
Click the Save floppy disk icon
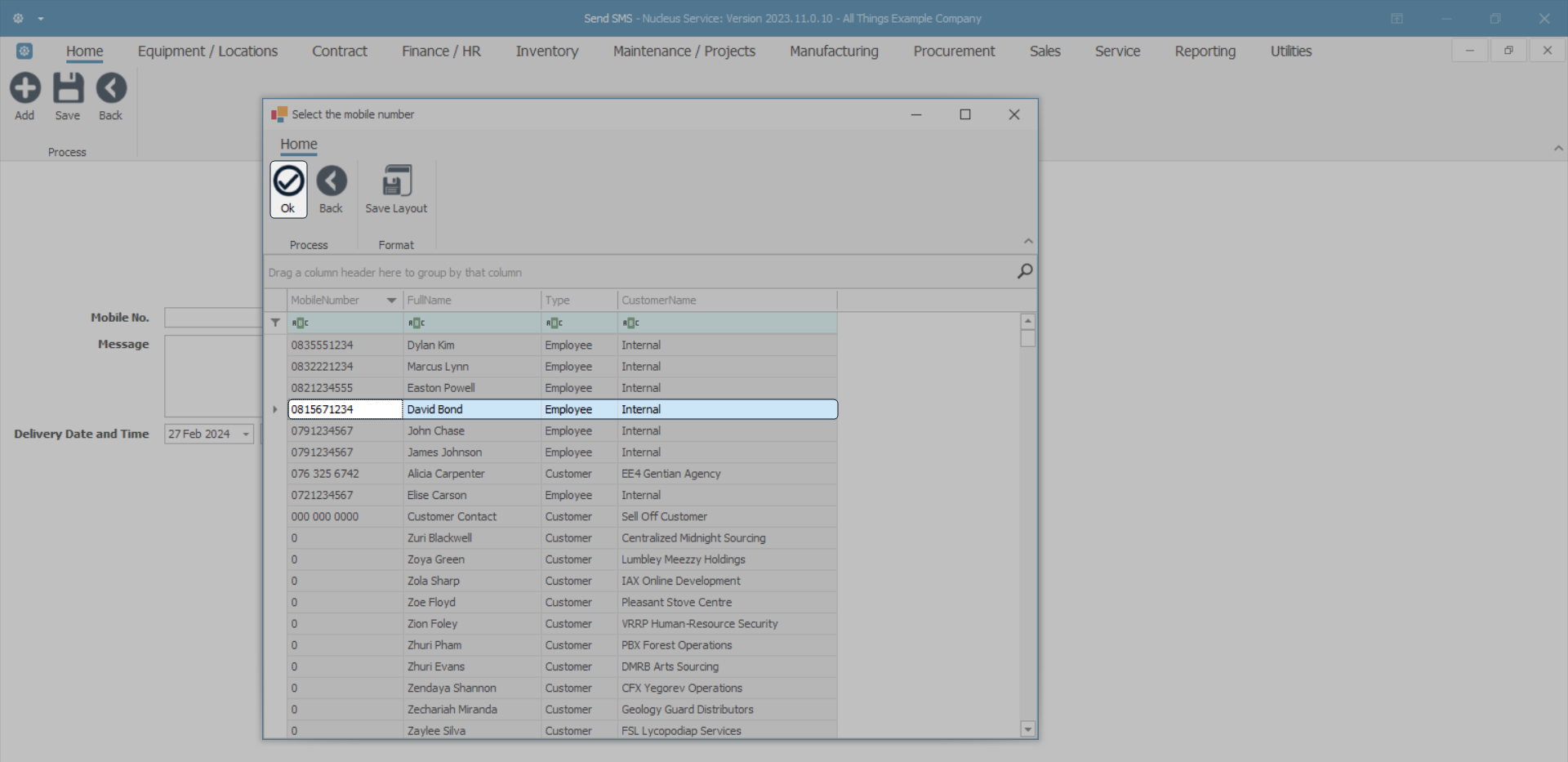coord(68,88)
